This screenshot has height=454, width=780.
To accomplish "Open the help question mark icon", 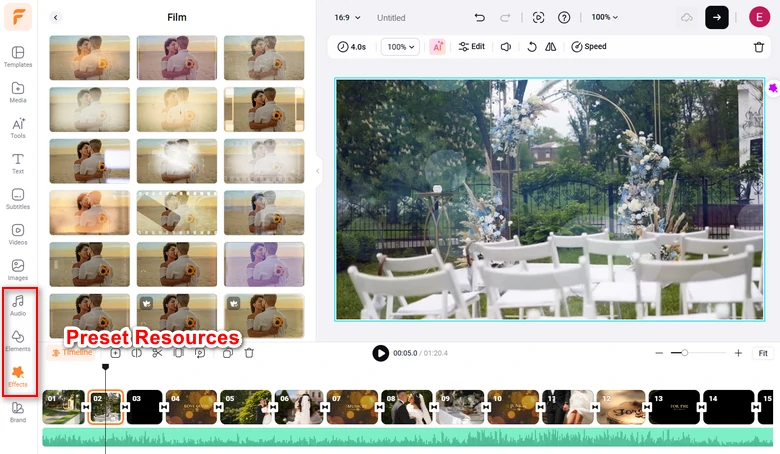I will coord(564,17).
